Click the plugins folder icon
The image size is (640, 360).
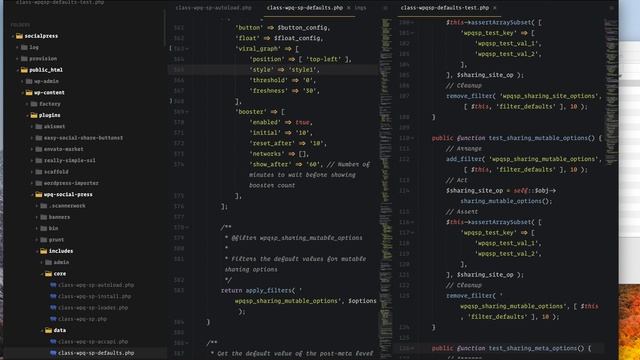tap(34, 116)
